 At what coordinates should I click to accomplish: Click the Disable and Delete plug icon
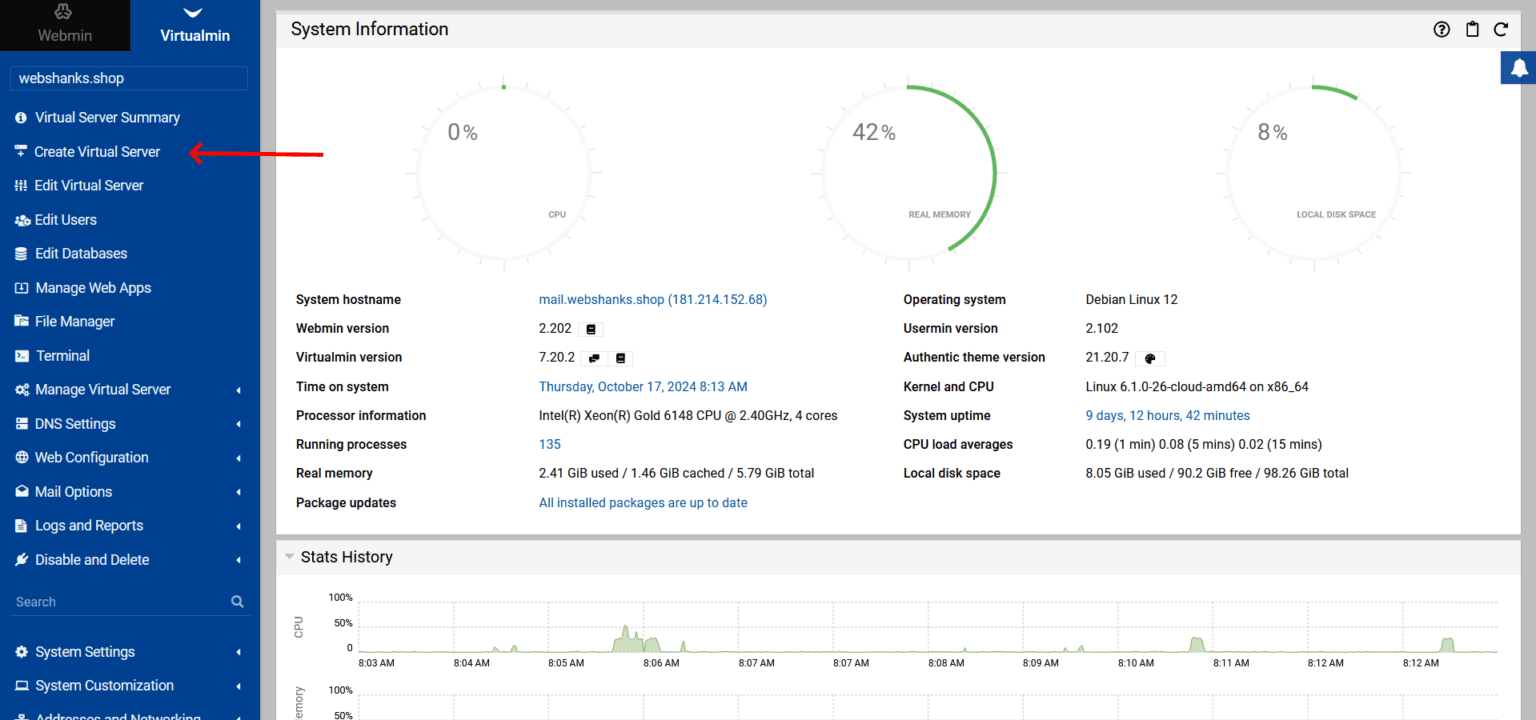(x=21, y=559)
